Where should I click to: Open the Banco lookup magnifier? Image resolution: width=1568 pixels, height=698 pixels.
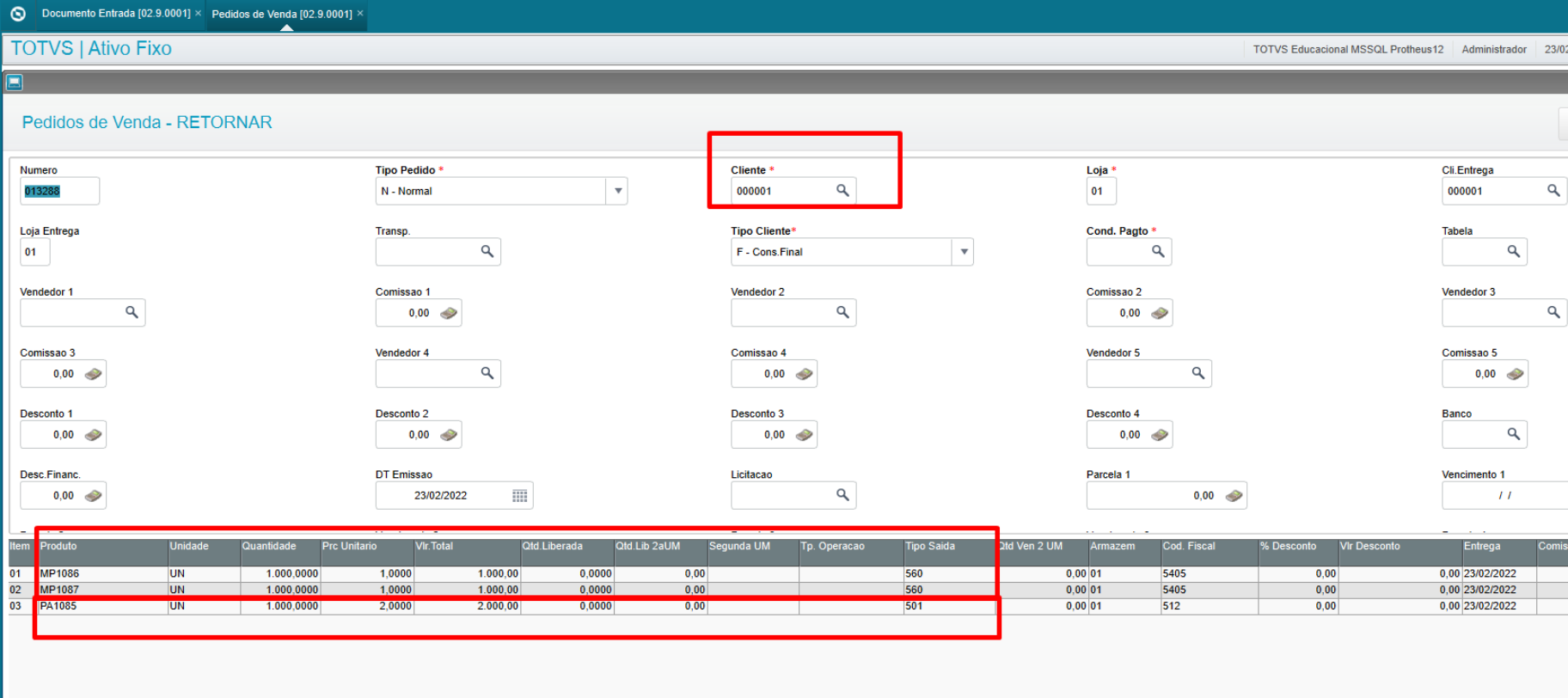[1513, 434]
